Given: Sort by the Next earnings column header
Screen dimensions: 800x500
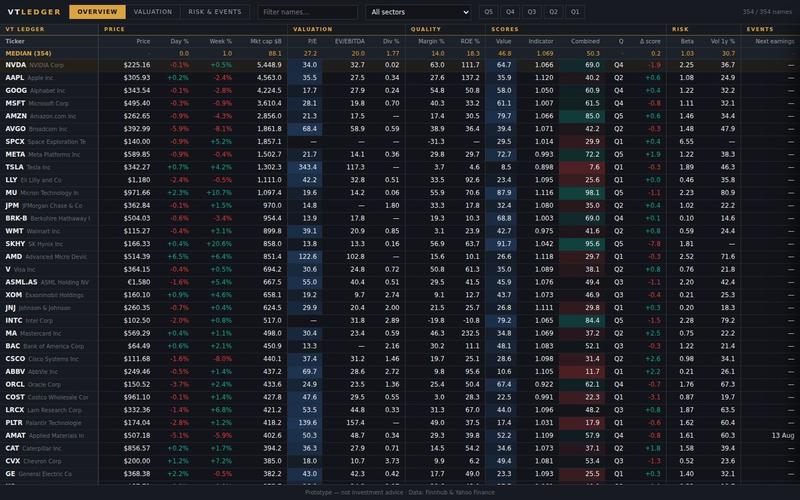Looking at the screenshot, I should tap(770, 41).
